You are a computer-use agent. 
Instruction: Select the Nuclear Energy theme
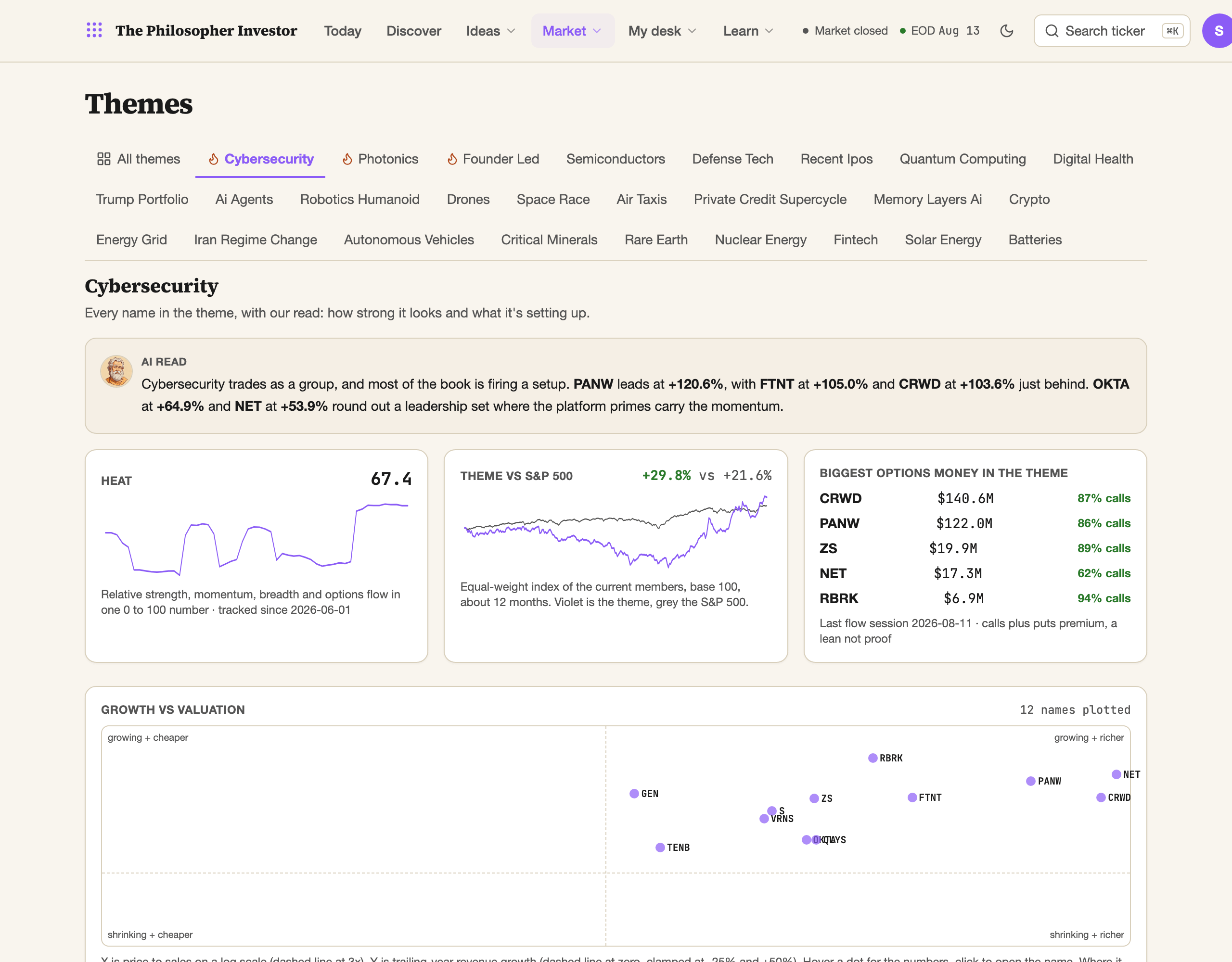point(760,240)
